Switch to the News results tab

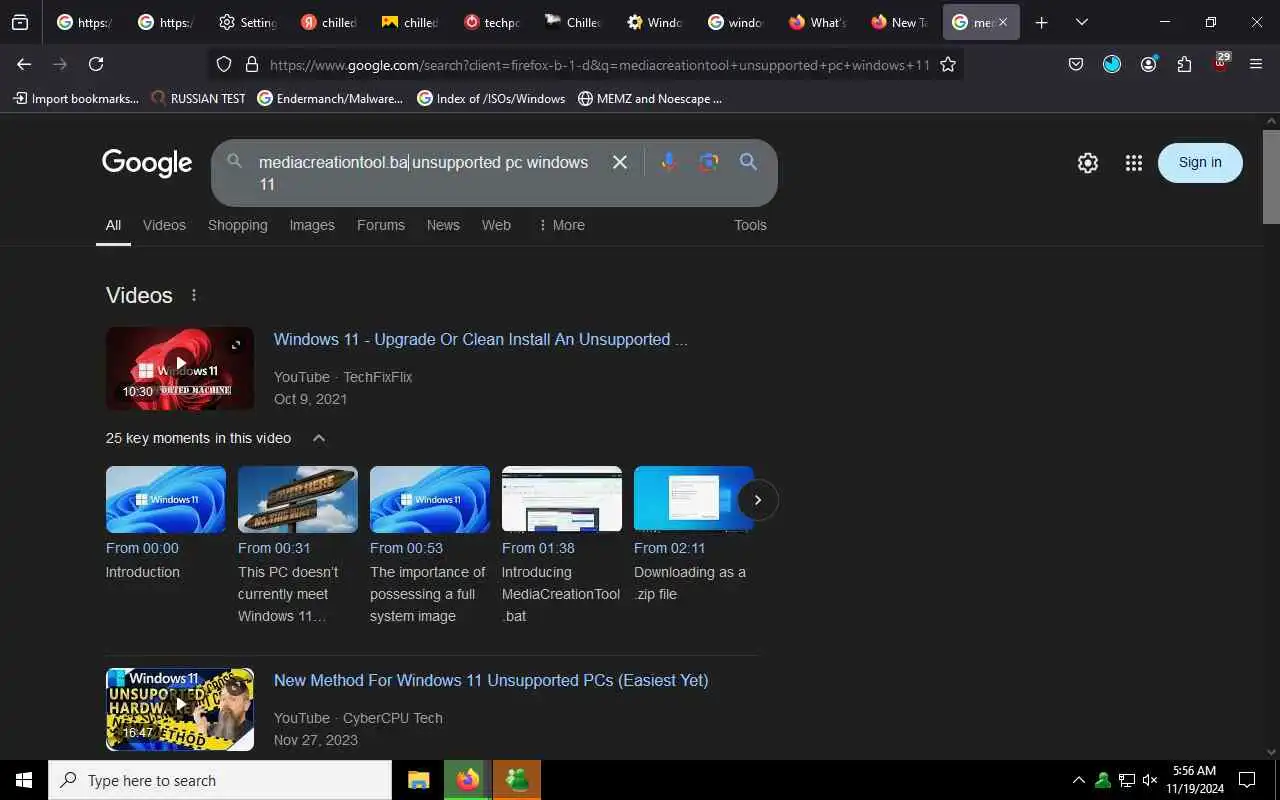pyautogui.click(x=443, y=225)
